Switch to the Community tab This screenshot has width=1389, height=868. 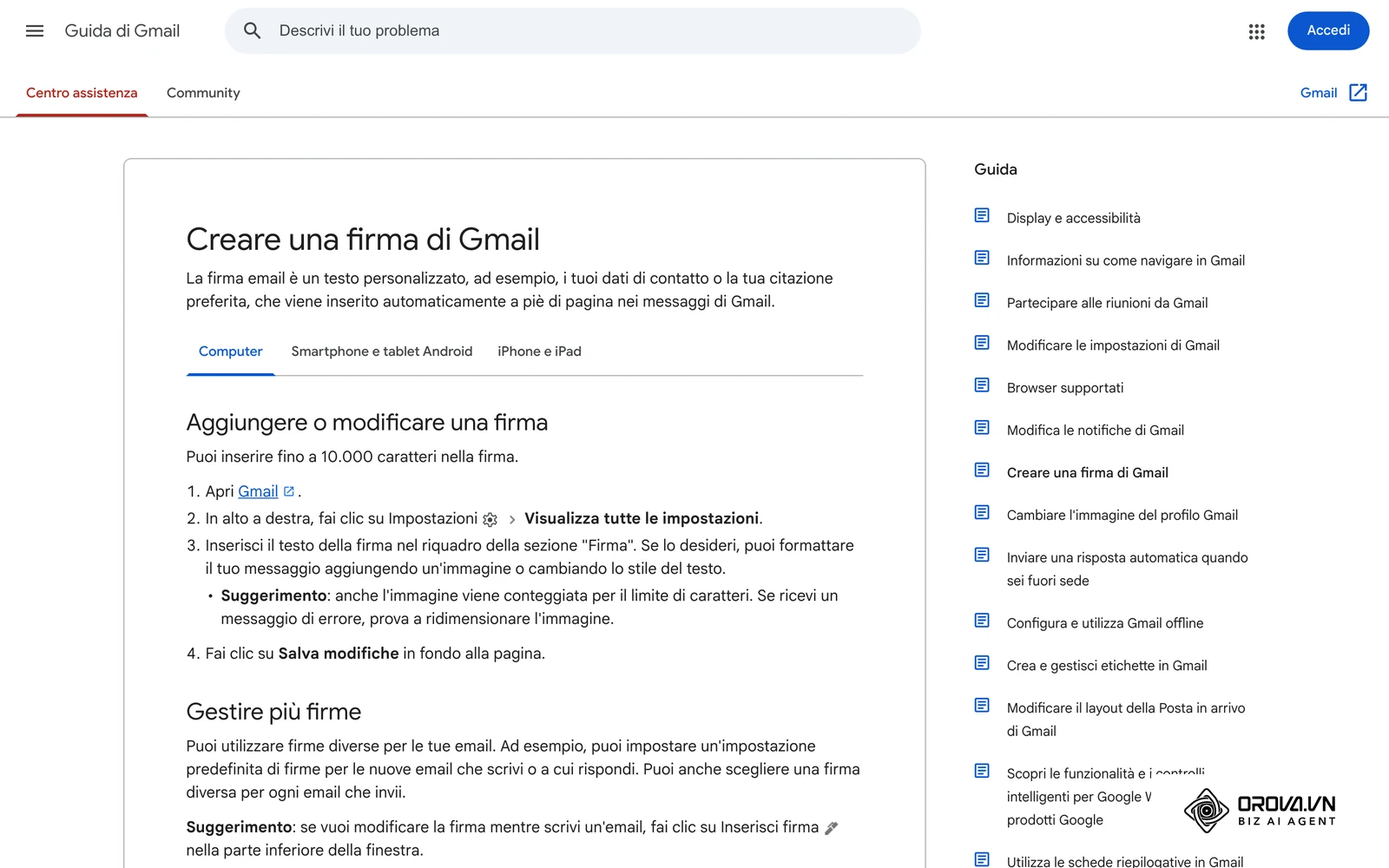click(x=203, y=93)
